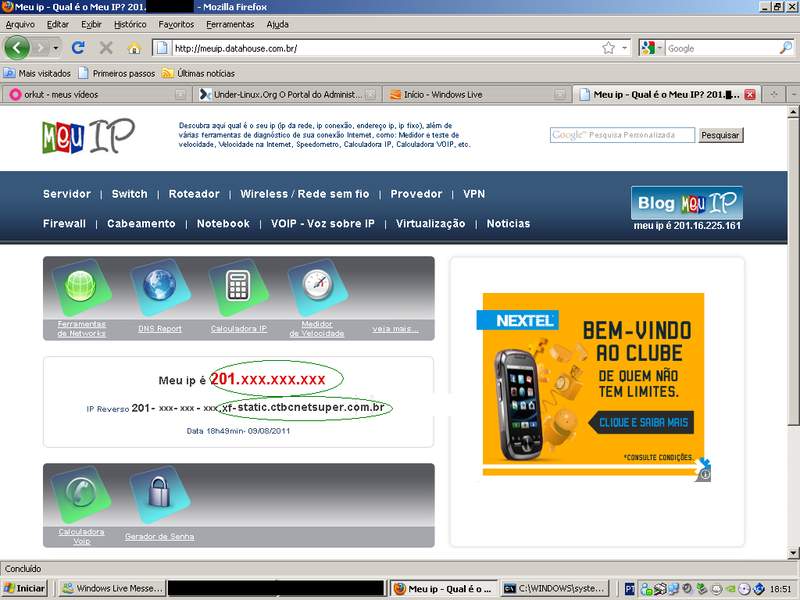Open the address bar dropdown arrow
Screen dimensions: 800x600
(x=624, y=48)
